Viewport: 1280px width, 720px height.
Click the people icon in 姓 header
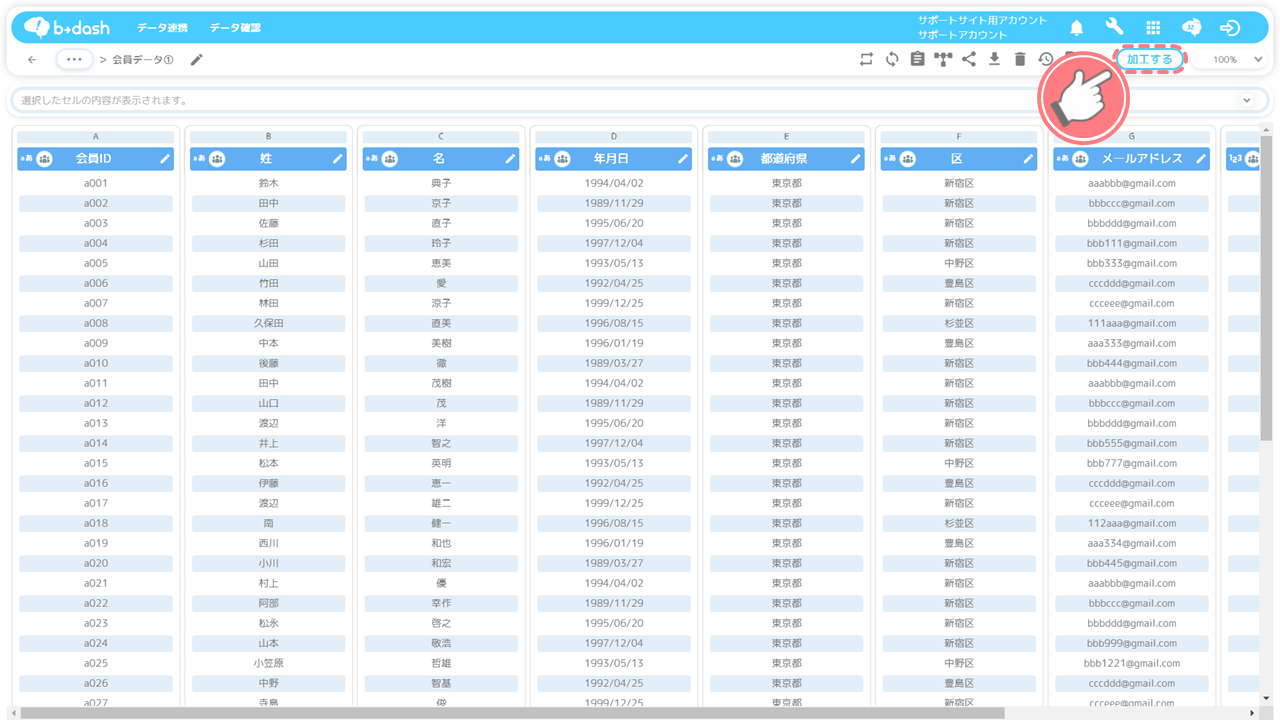coord(217,159)
